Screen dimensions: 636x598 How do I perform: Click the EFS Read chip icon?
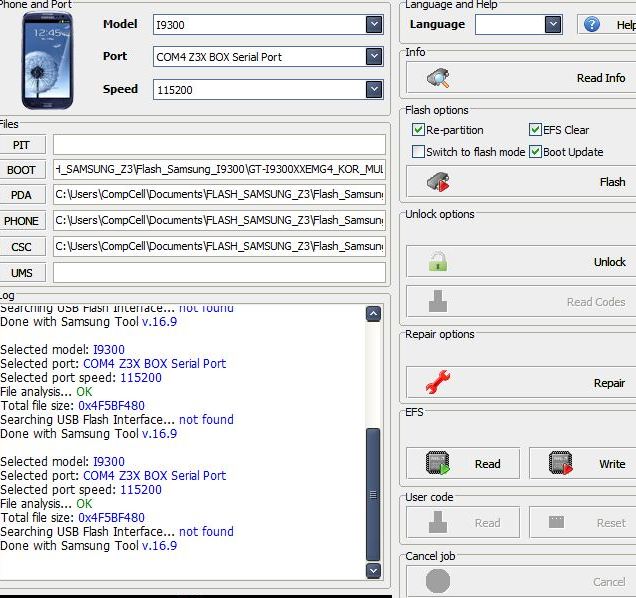[x=438, y=463]
